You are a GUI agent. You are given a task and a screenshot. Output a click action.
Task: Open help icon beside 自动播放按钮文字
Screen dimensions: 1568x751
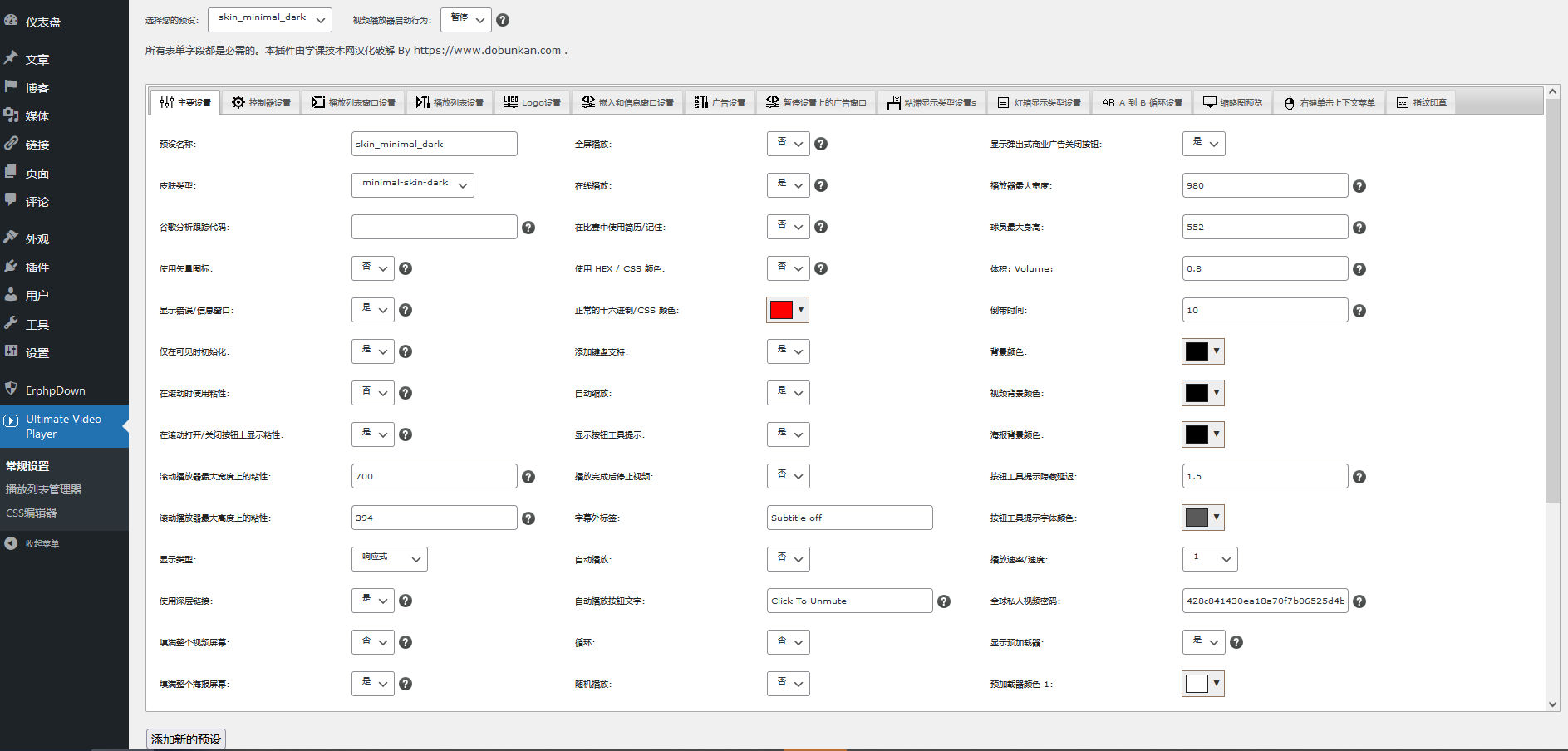pos(944,601)
